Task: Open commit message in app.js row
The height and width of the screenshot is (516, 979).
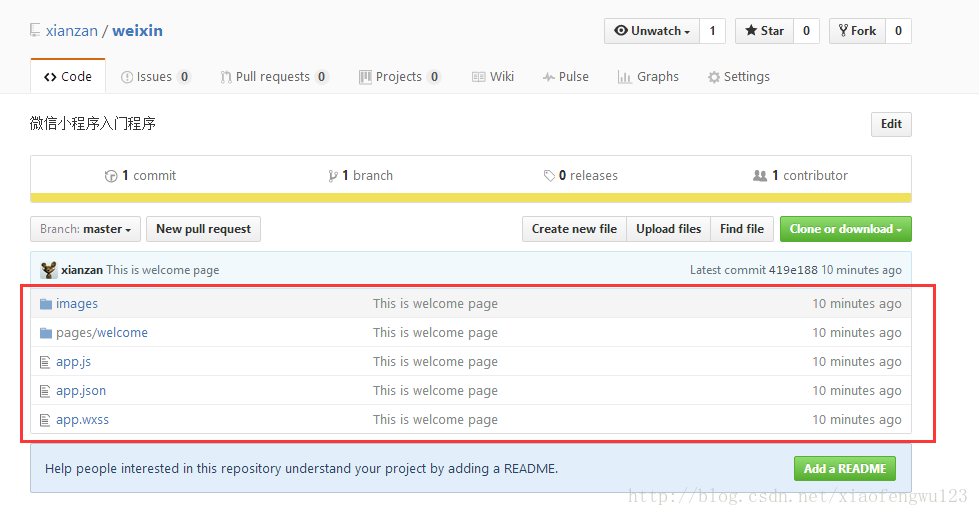Action: click(x=435, y=362)
